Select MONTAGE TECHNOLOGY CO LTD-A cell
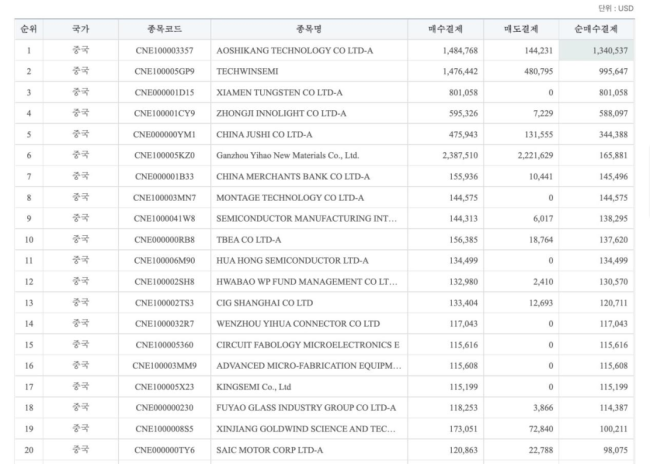The width and height of the screenshot is (650, 464). pos(309,198)
